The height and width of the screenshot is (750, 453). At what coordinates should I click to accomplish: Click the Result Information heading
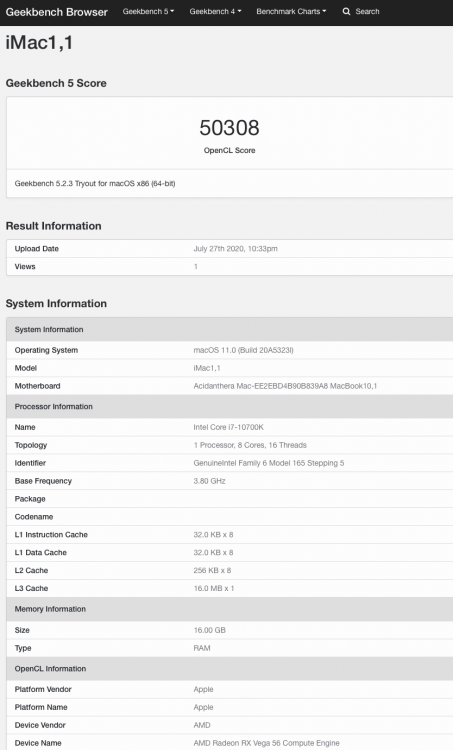click(x=54, y=226)
